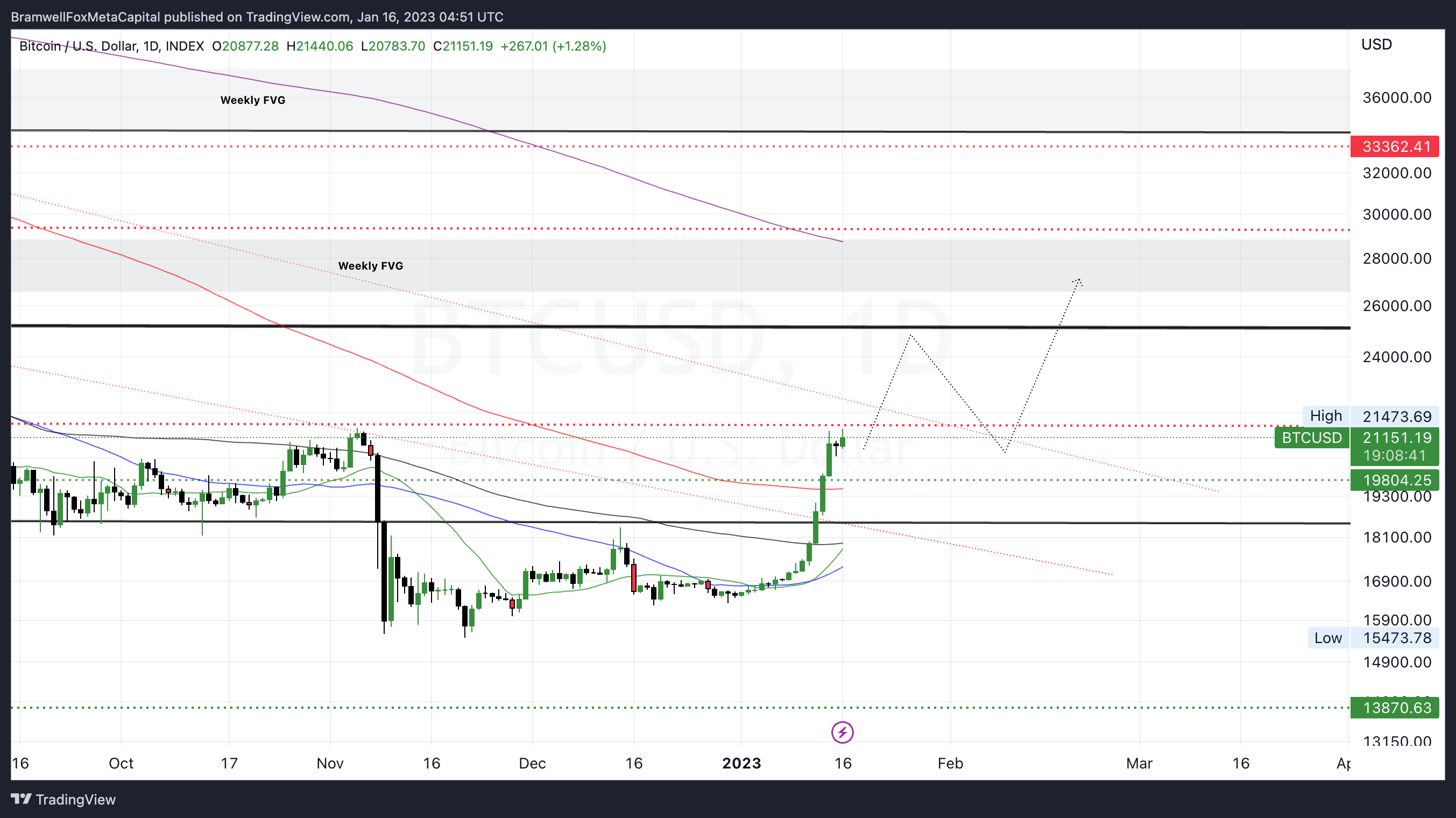Click the 16900.00 price axis label
The image size is (1456, 818).
coord(1397,581)
